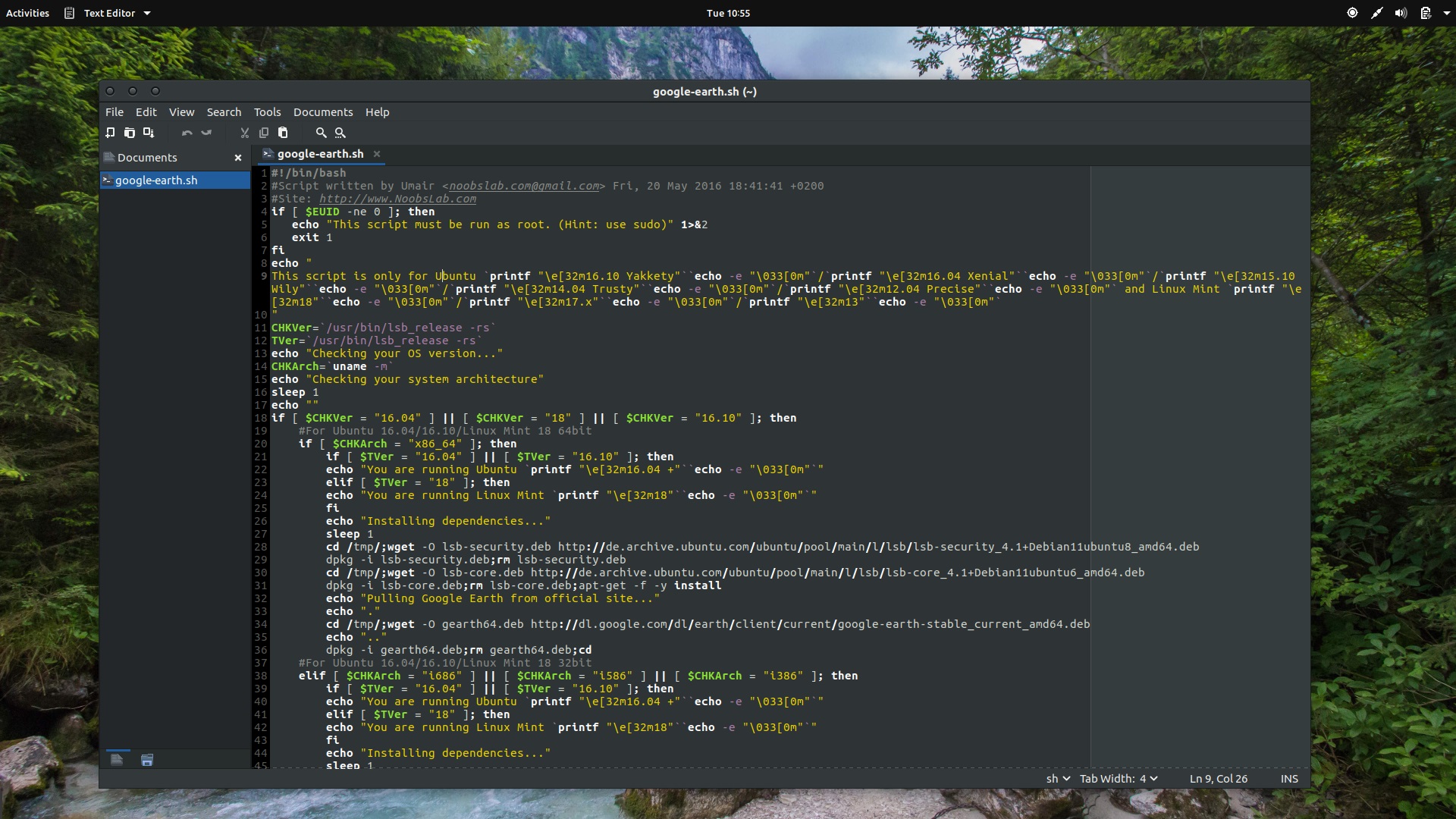
Task: Click the Save document toolbar icon
Action: 149,133
